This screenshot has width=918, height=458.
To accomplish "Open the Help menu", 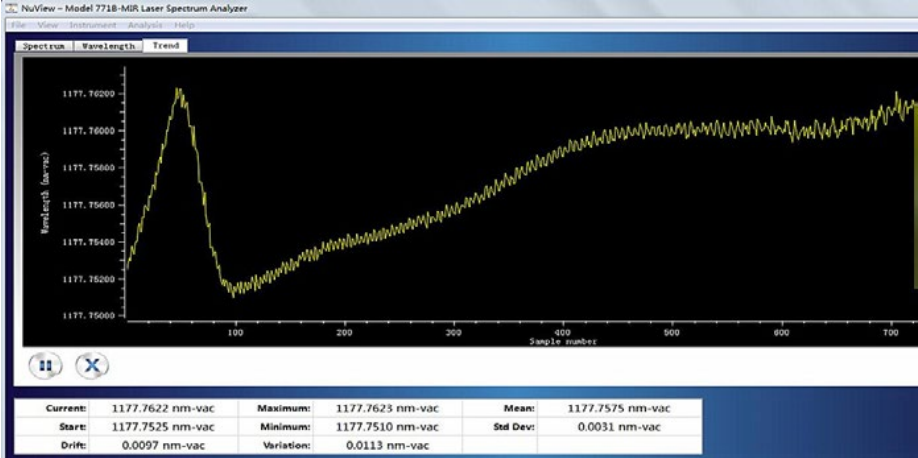I will [184, 25].
